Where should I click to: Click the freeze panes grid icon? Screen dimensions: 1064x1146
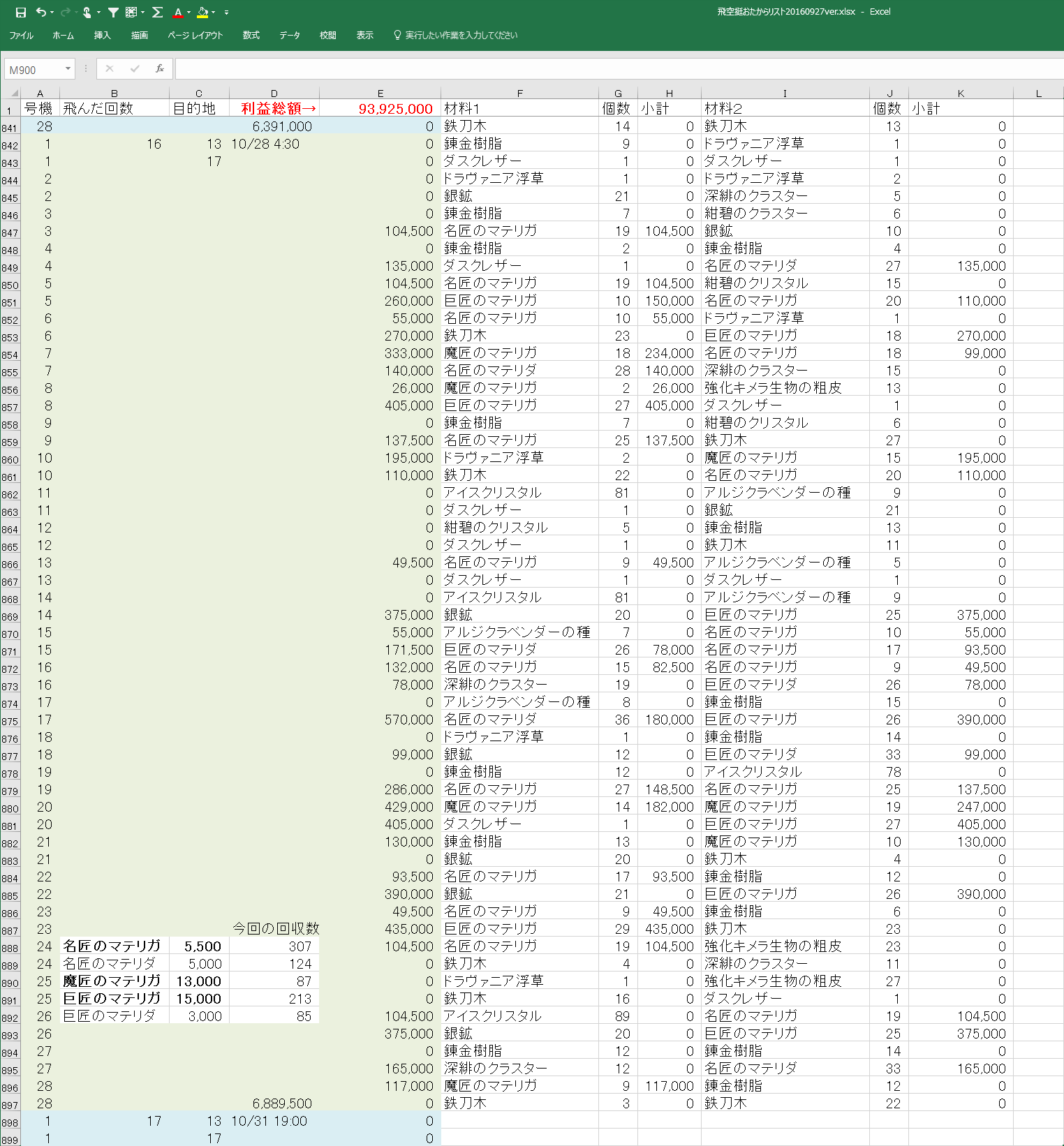(x=131, y=12)
